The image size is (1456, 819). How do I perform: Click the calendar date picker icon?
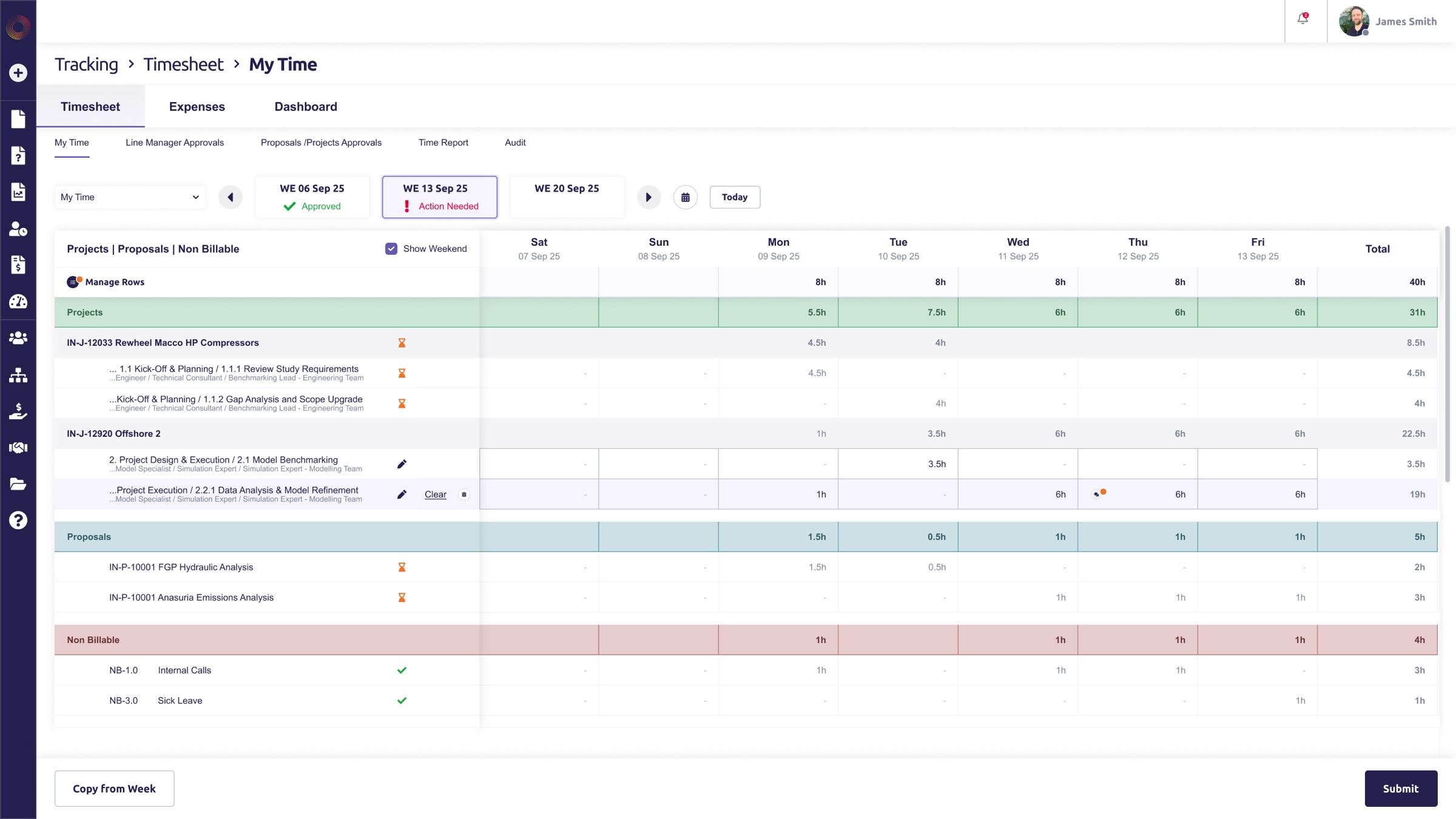(685, 197)
